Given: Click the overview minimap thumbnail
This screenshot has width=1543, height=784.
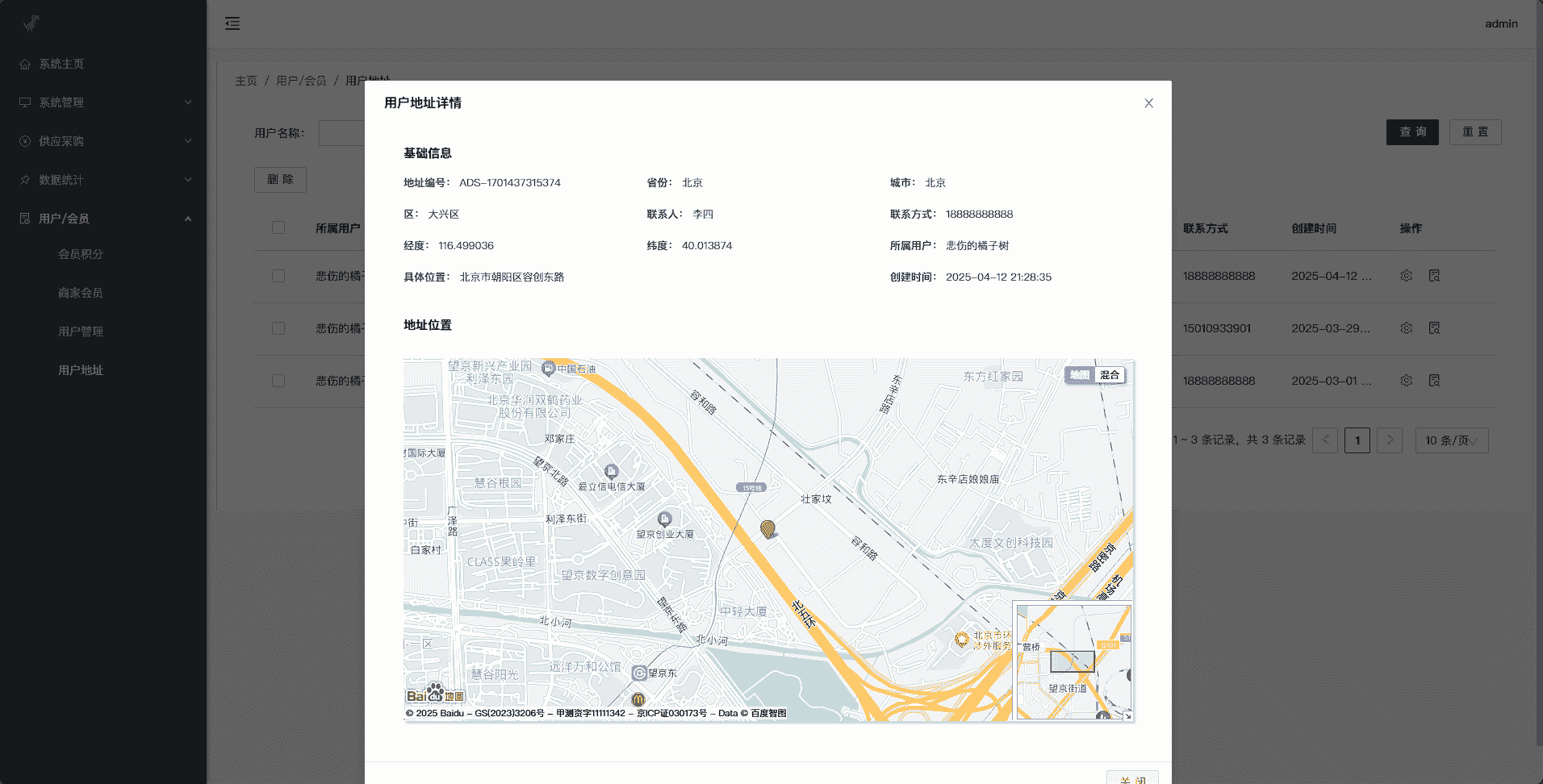Looking at the screenshot, I should click(1072, 661).
